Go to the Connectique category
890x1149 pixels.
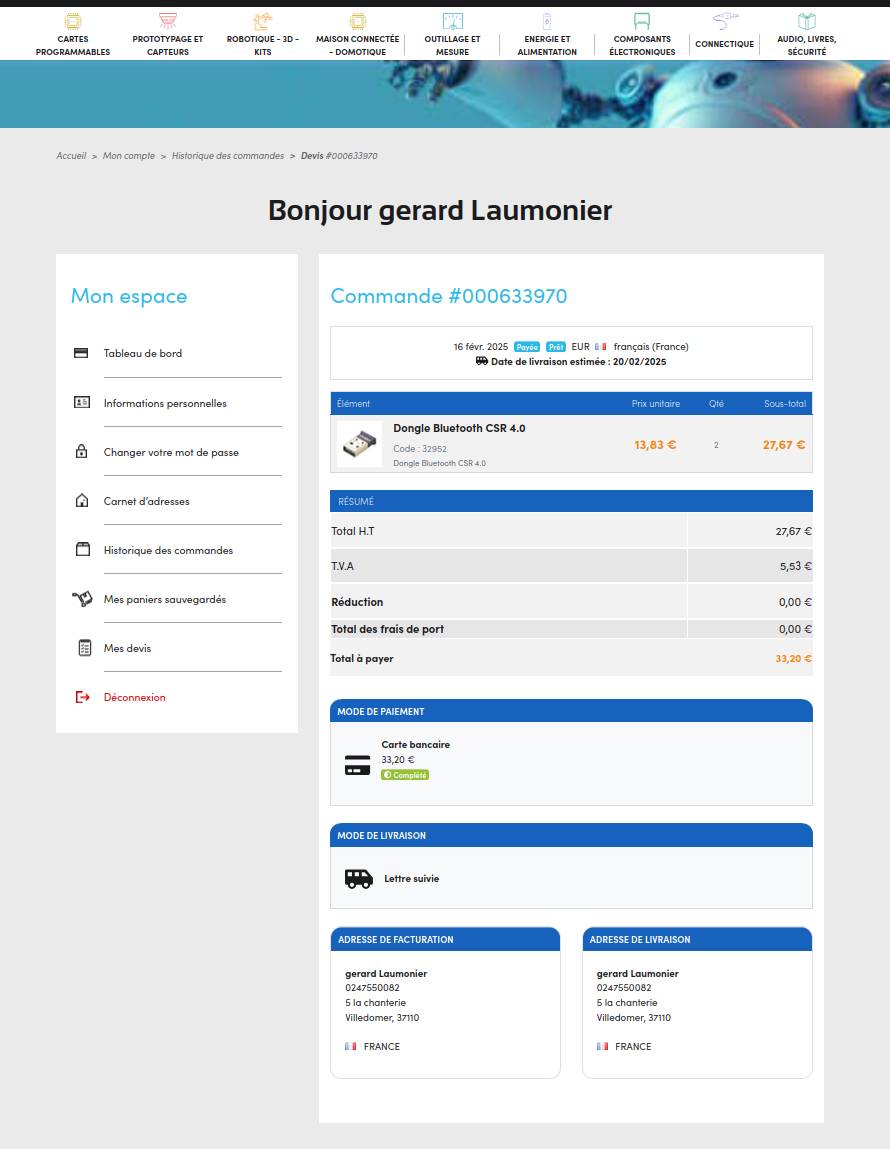[724, 35]
